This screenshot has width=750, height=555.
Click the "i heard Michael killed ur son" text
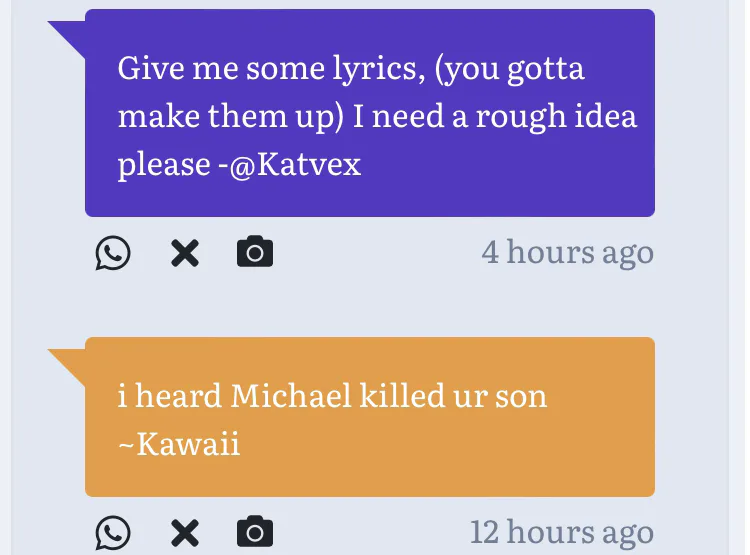click(x=332, y=396)
